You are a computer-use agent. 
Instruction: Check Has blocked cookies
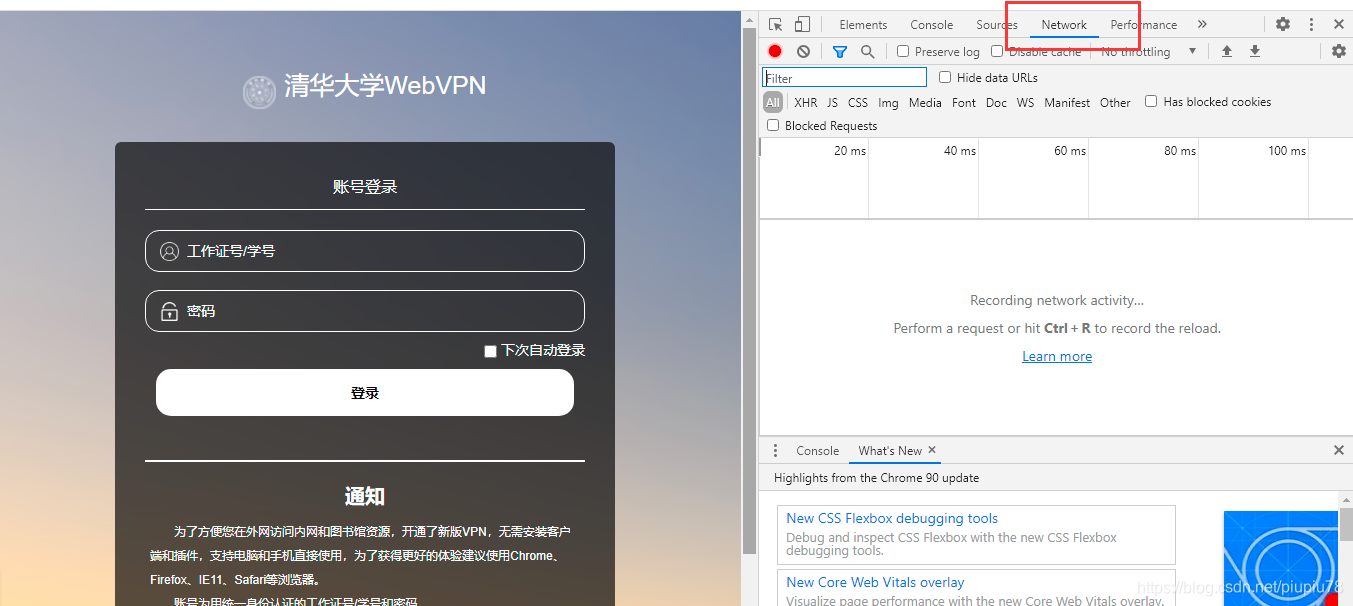click(1151, 101)
